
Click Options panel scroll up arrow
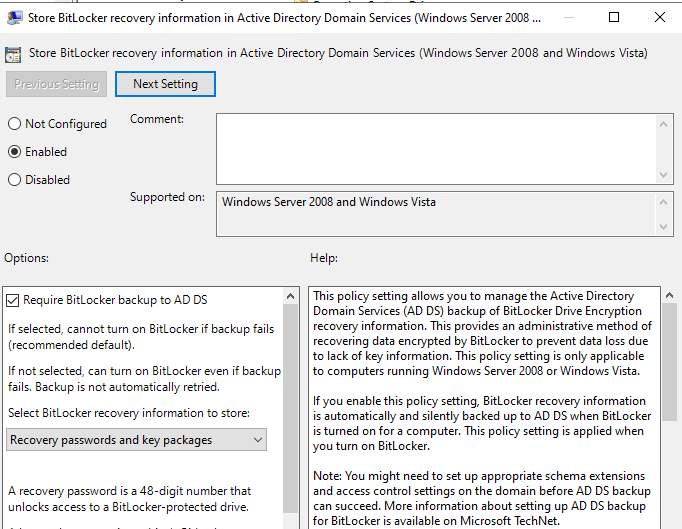point(291,297)
